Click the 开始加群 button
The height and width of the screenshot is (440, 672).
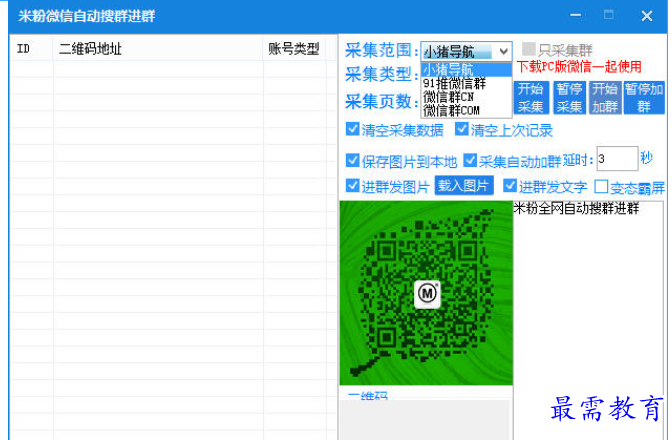605,98
